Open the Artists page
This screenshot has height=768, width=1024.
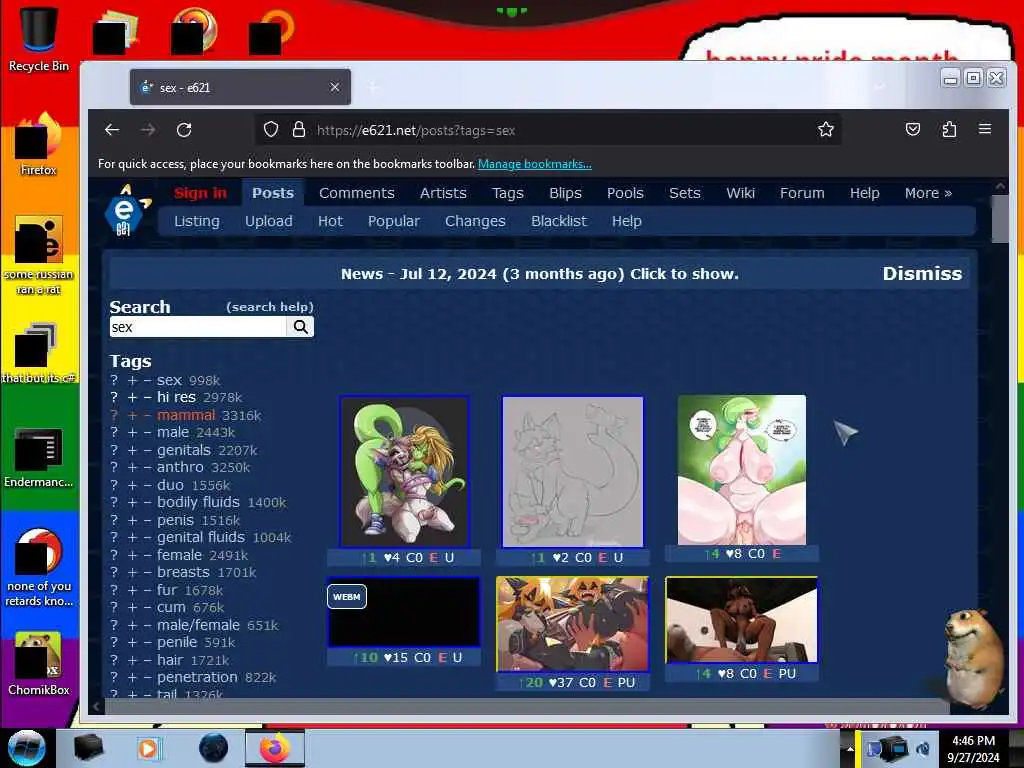coord(443,193)
